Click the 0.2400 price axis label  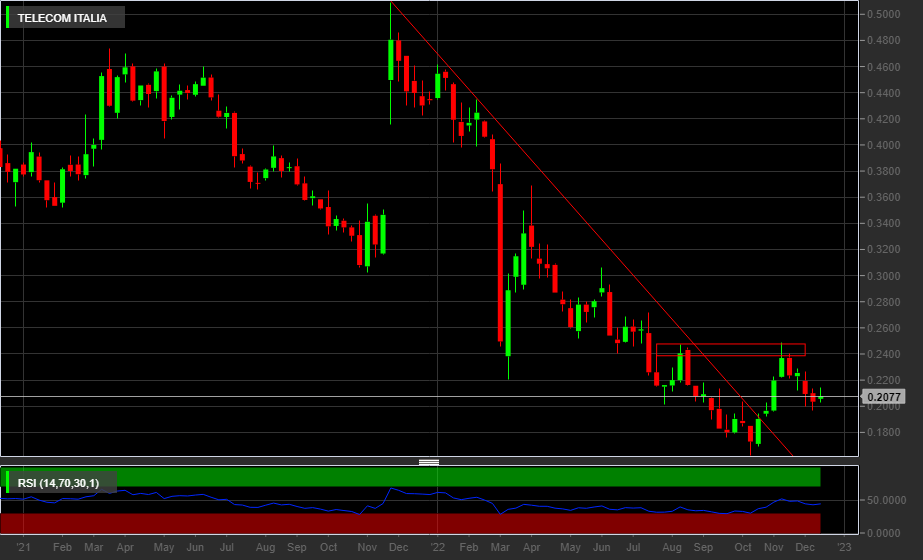[884, 354]
